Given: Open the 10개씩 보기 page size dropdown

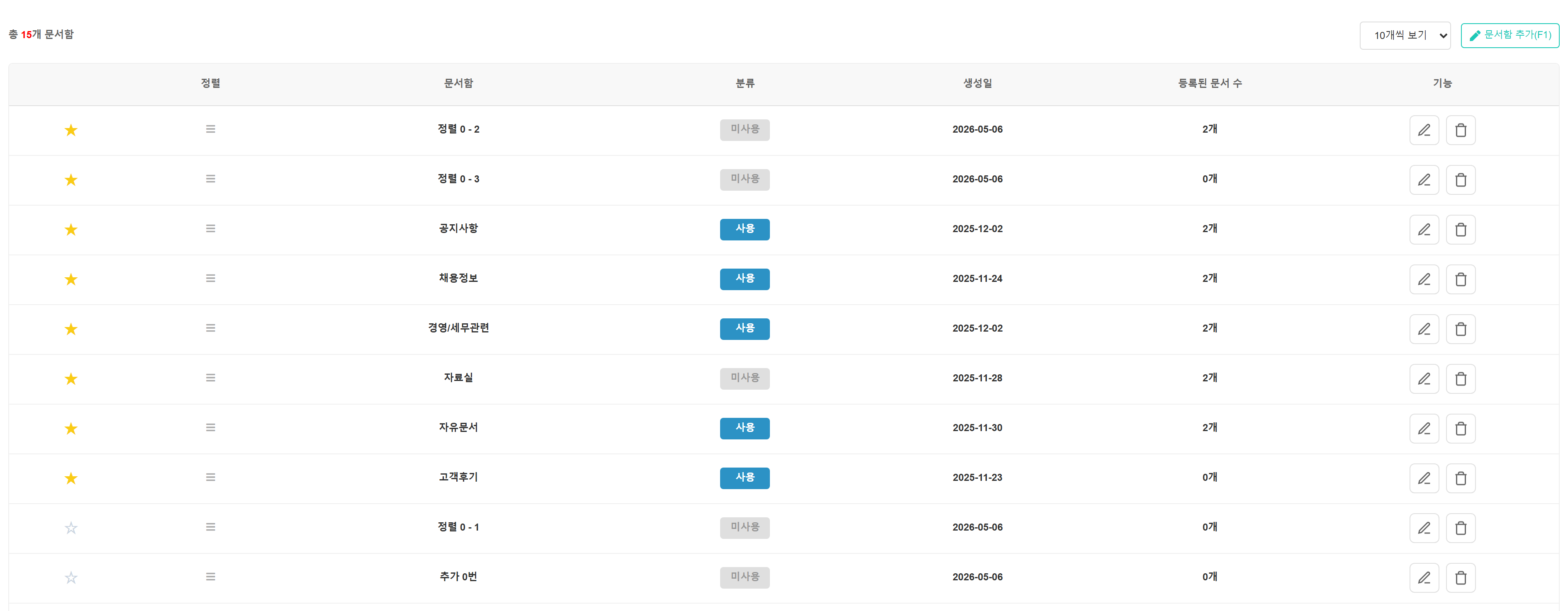Looking at the screenshot, I should pyautogui.click(x=1405, y=35).
